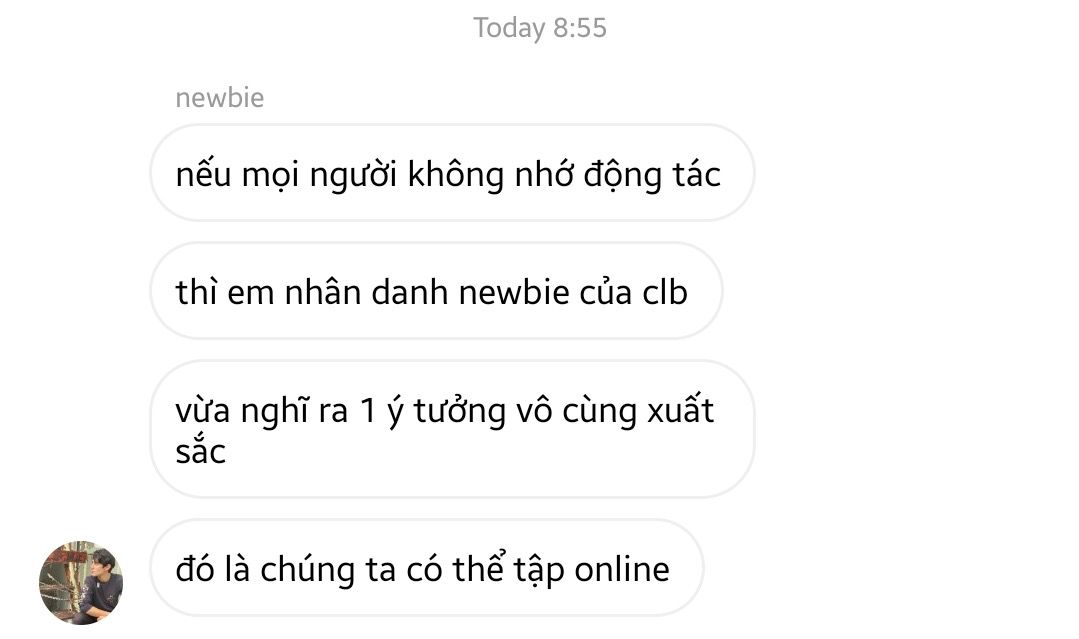Tap the word "online" in the last message
Screen dimensions: 1079x639
coord(622,570)
